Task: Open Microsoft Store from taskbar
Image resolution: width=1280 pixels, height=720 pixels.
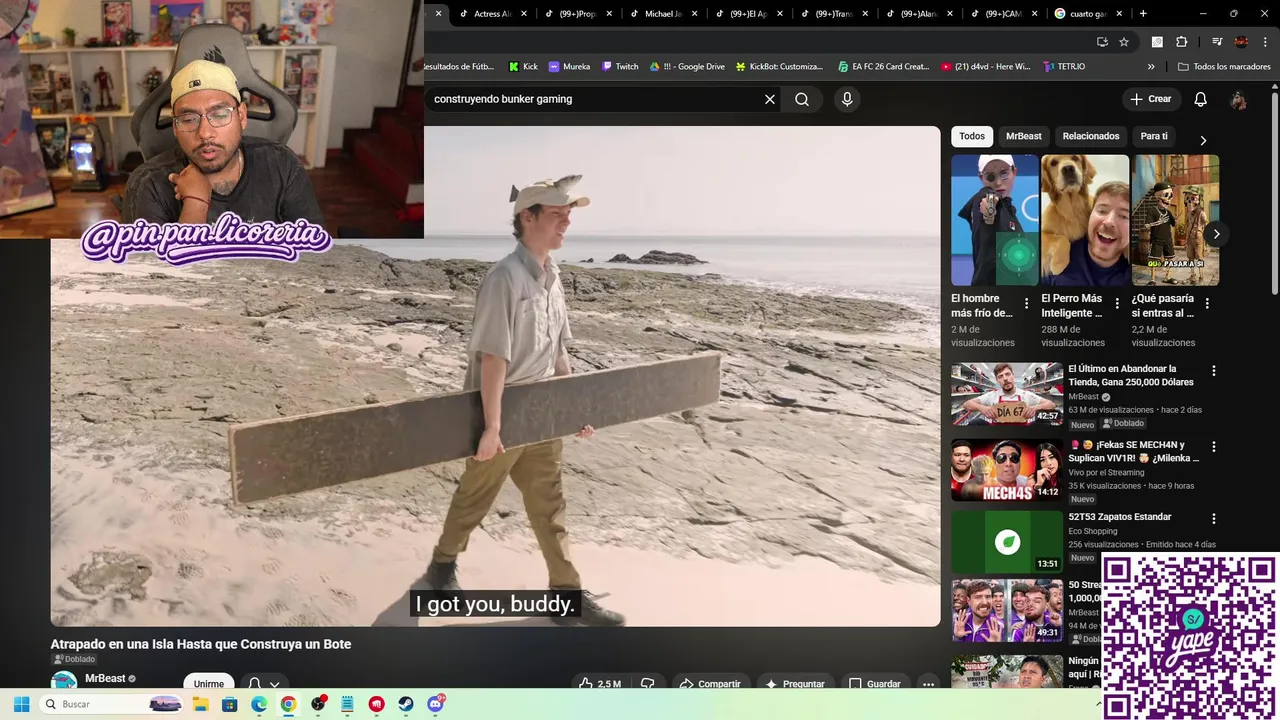Action: coord(229,704)
